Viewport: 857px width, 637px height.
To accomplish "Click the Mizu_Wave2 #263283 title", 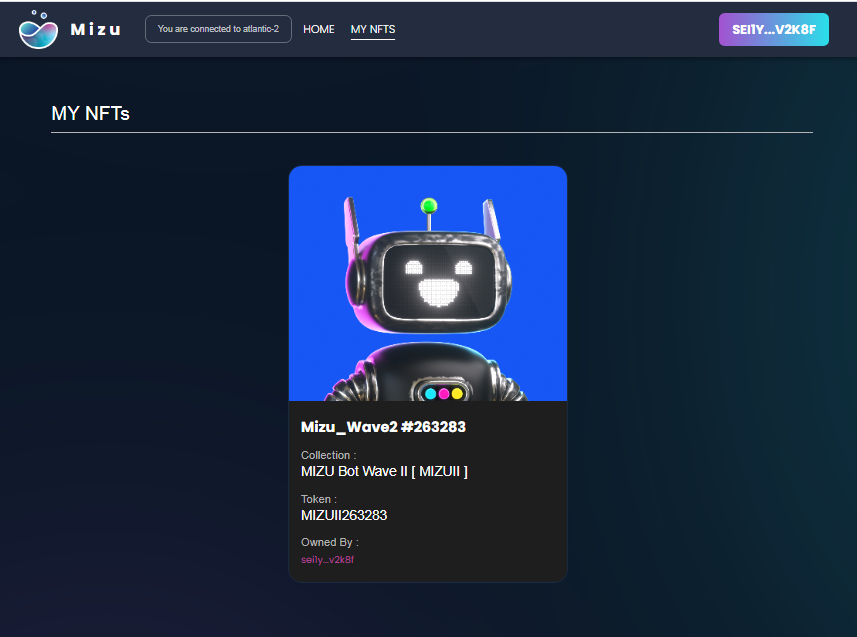I will click(x=383, y=427).
